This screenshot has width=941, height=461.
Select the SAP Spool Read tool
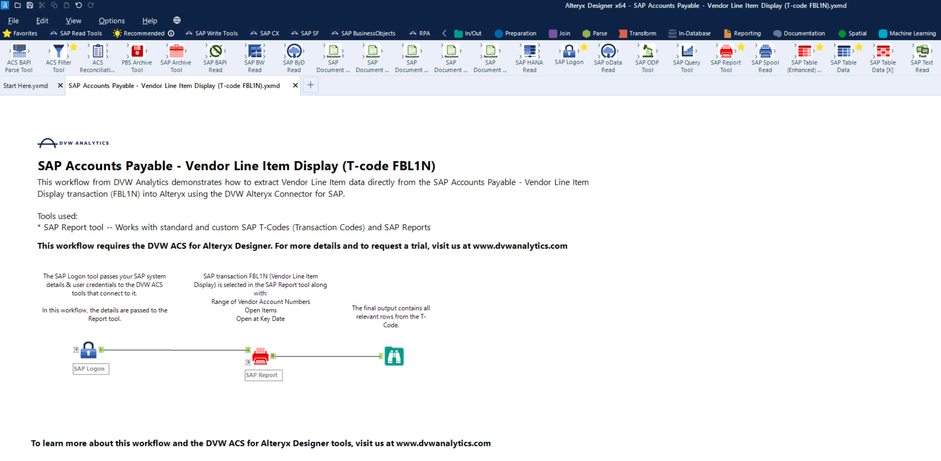point(765,51)
